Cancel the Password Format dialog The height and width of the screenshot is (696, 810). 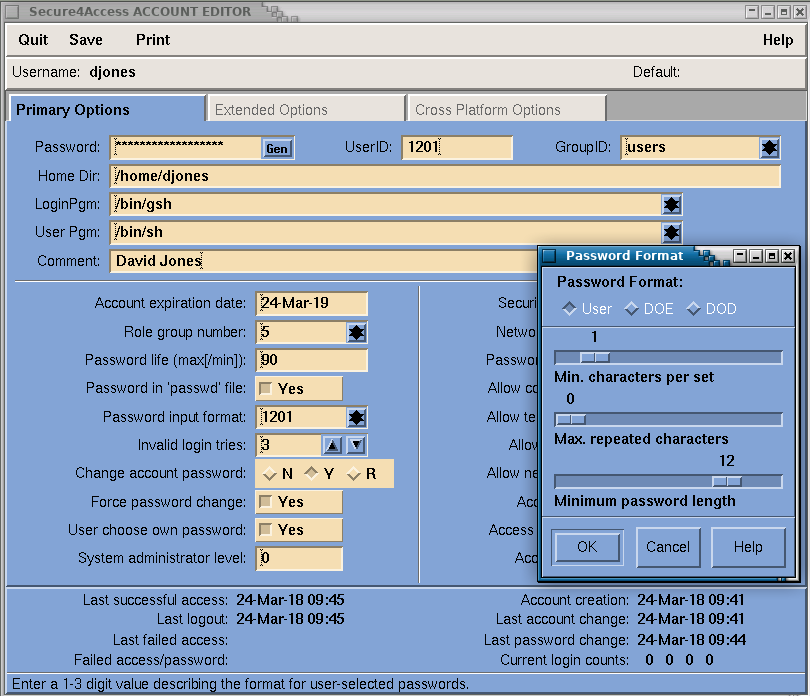667,547
